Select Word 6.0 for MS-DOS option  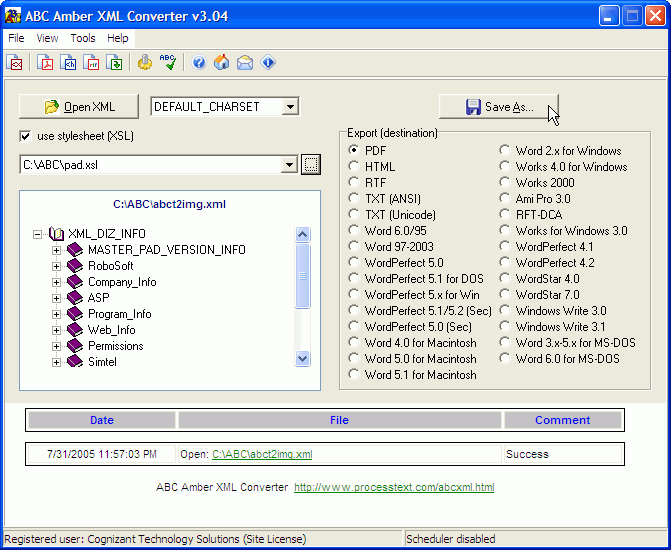(x=505, y=359)
